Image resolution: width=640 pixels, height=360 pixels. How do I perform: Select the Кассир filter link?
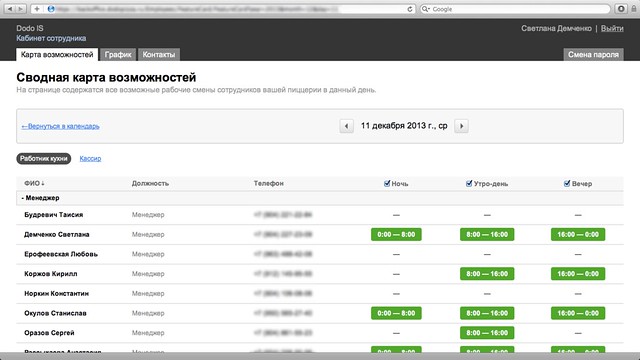coord(90,158)
